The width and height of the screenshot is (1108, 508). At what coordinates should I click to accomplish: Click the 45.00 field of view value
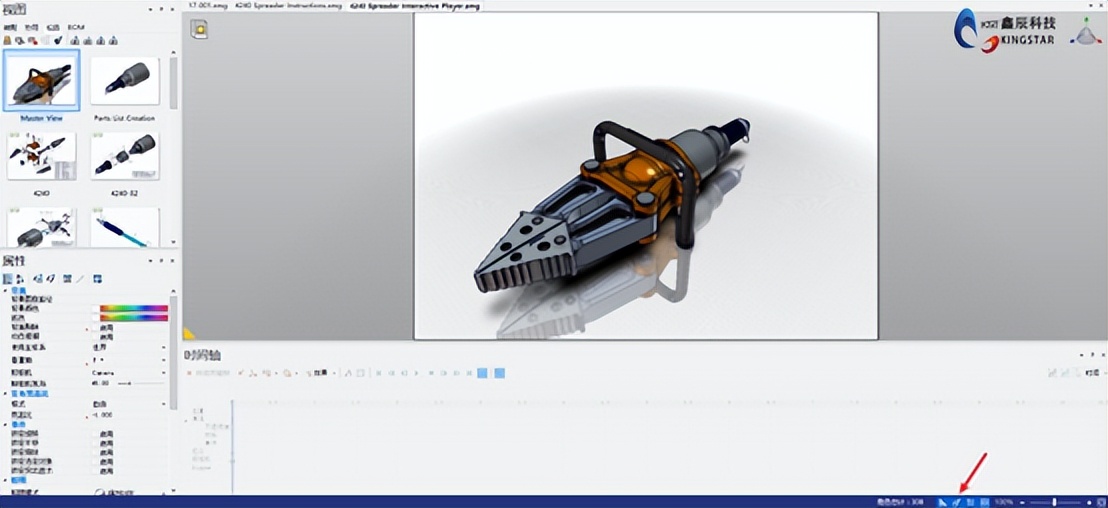(x=100, y=384)
